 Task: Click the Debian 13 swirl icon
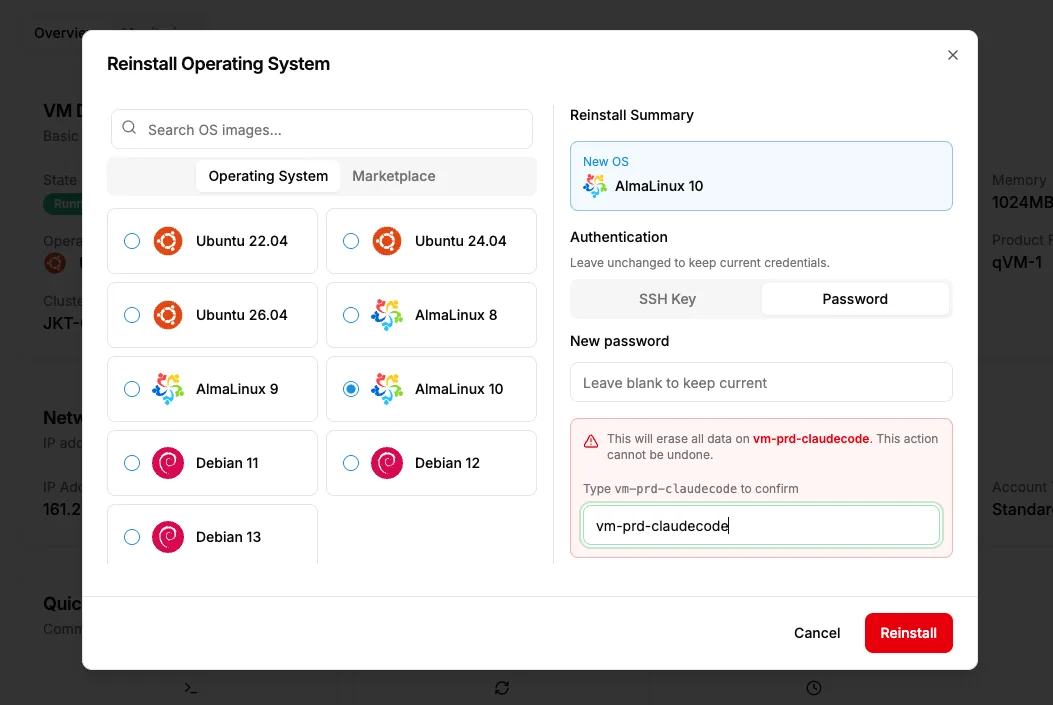tap(168, 537)
